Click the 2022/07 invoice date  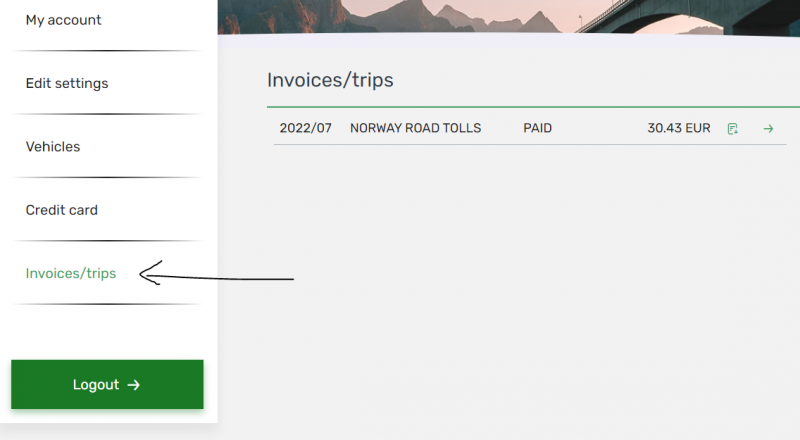[x=305, y=129]
